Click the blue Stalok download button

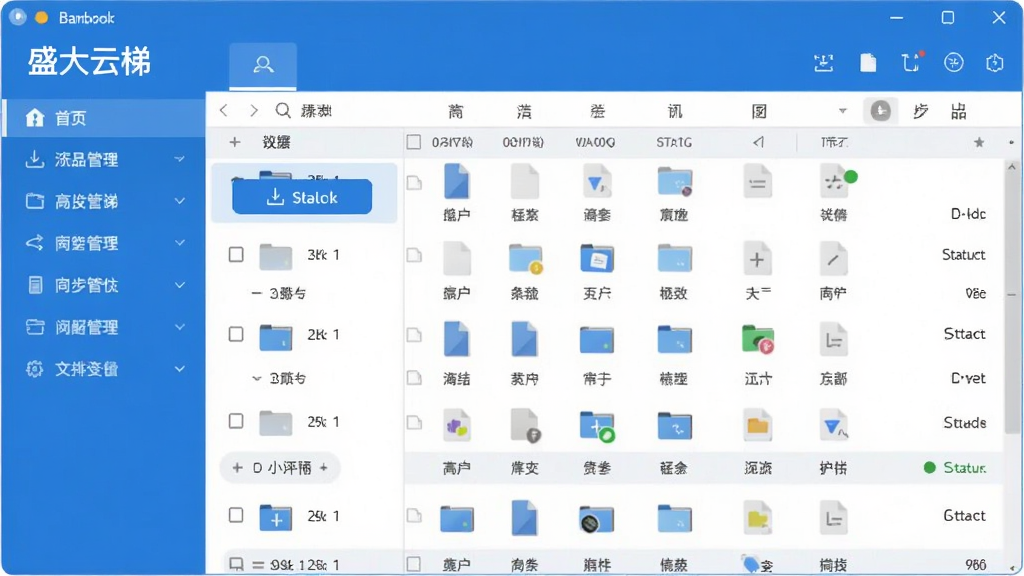click(302, 197)
